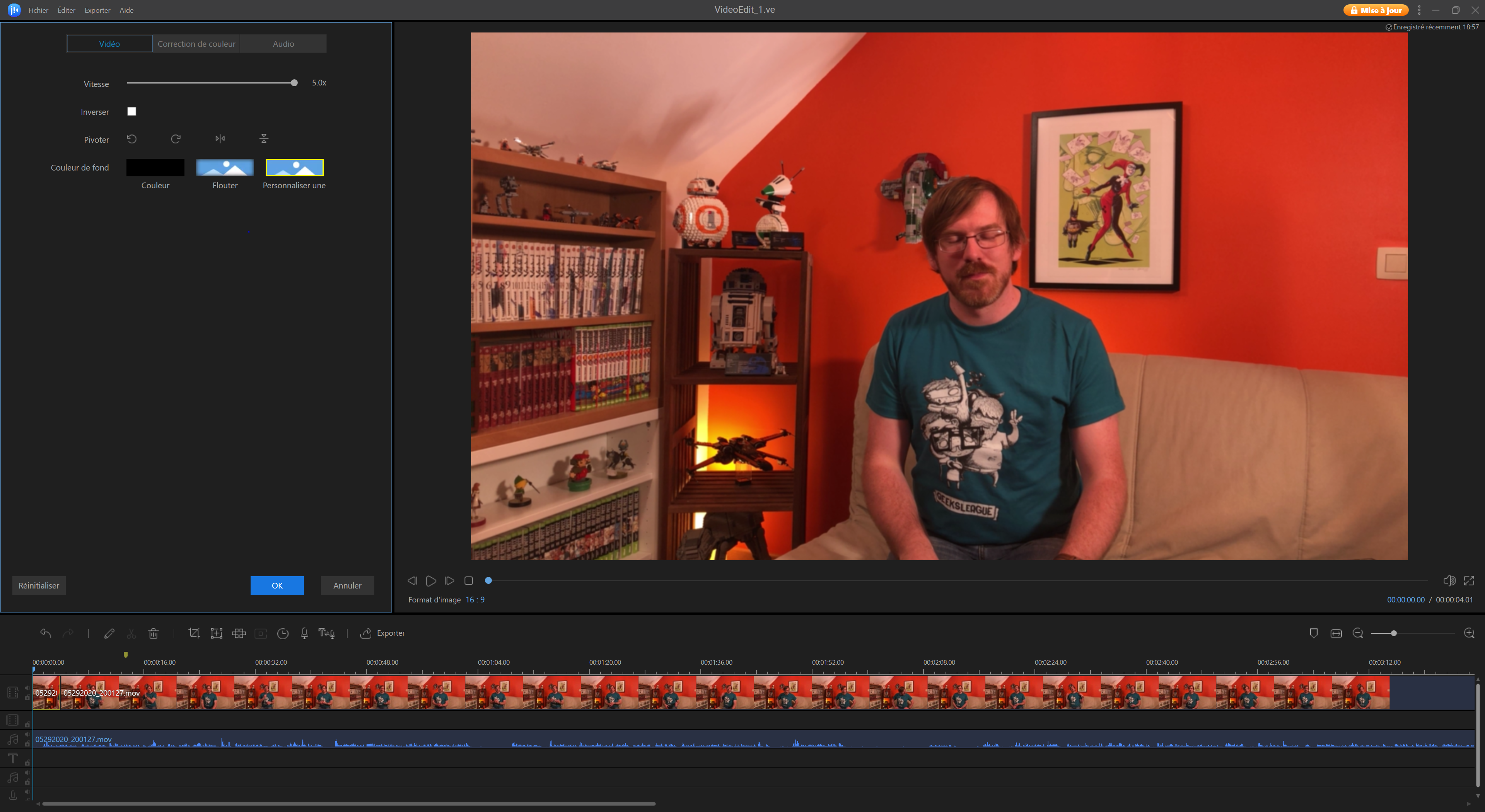Mute the main video track

[27, 687]
